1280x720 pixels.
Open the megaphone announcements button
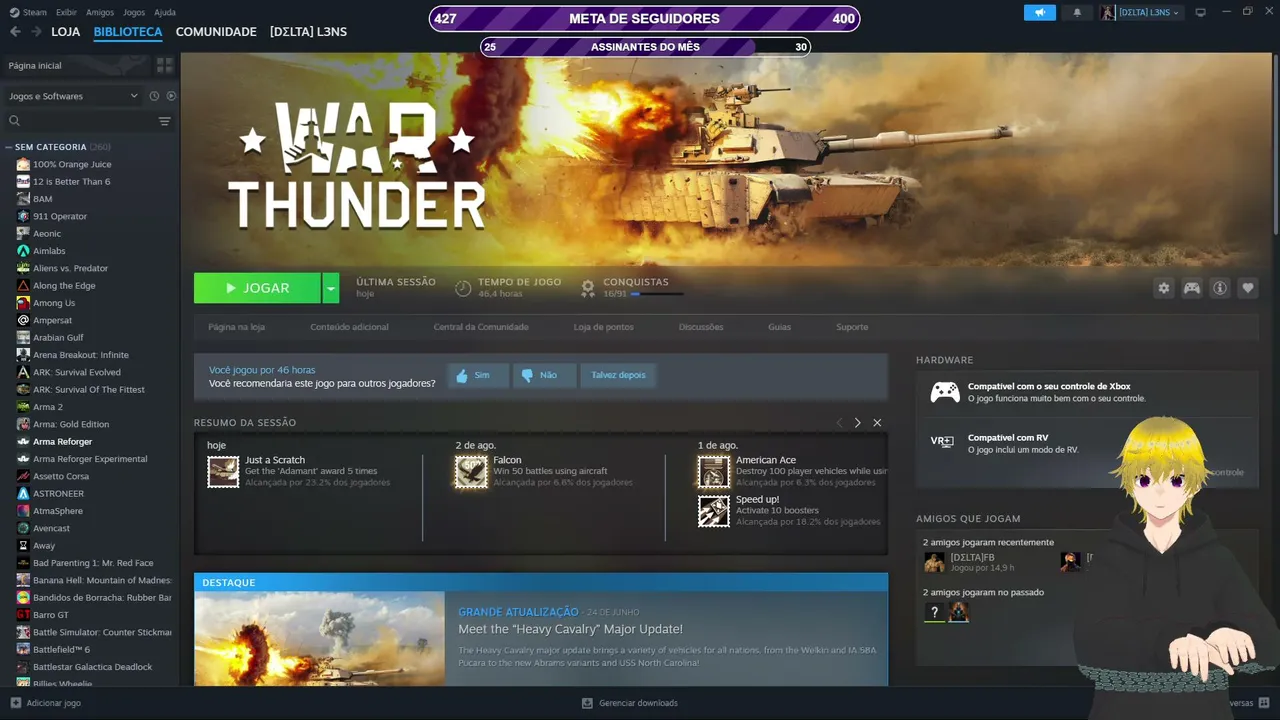(1040, 12)
